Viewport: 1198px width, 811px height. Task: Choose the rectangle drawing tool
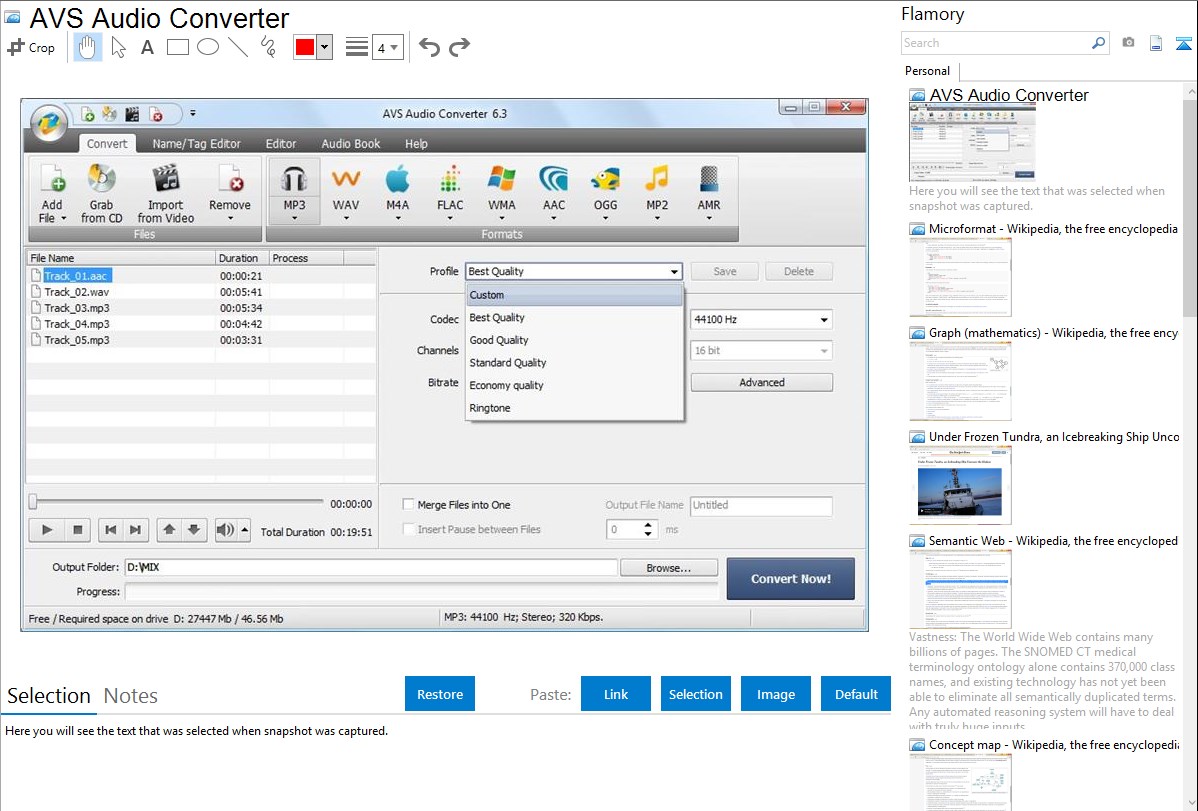178,47
